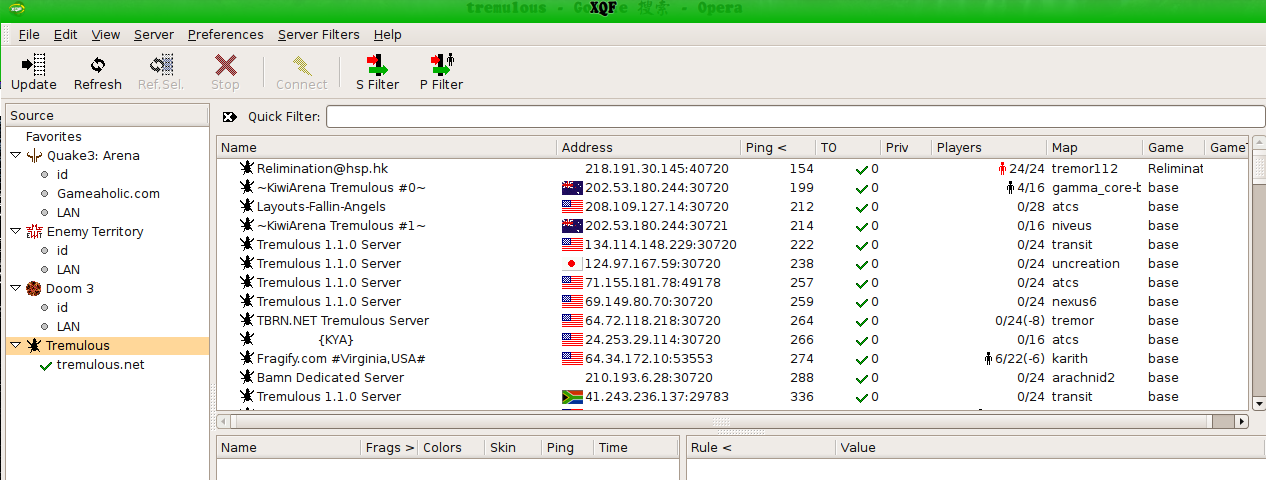Click the Doom 3 game icon
Image resolution: width=1266 pixels, height=480 pixels.
tap(35, 288)
